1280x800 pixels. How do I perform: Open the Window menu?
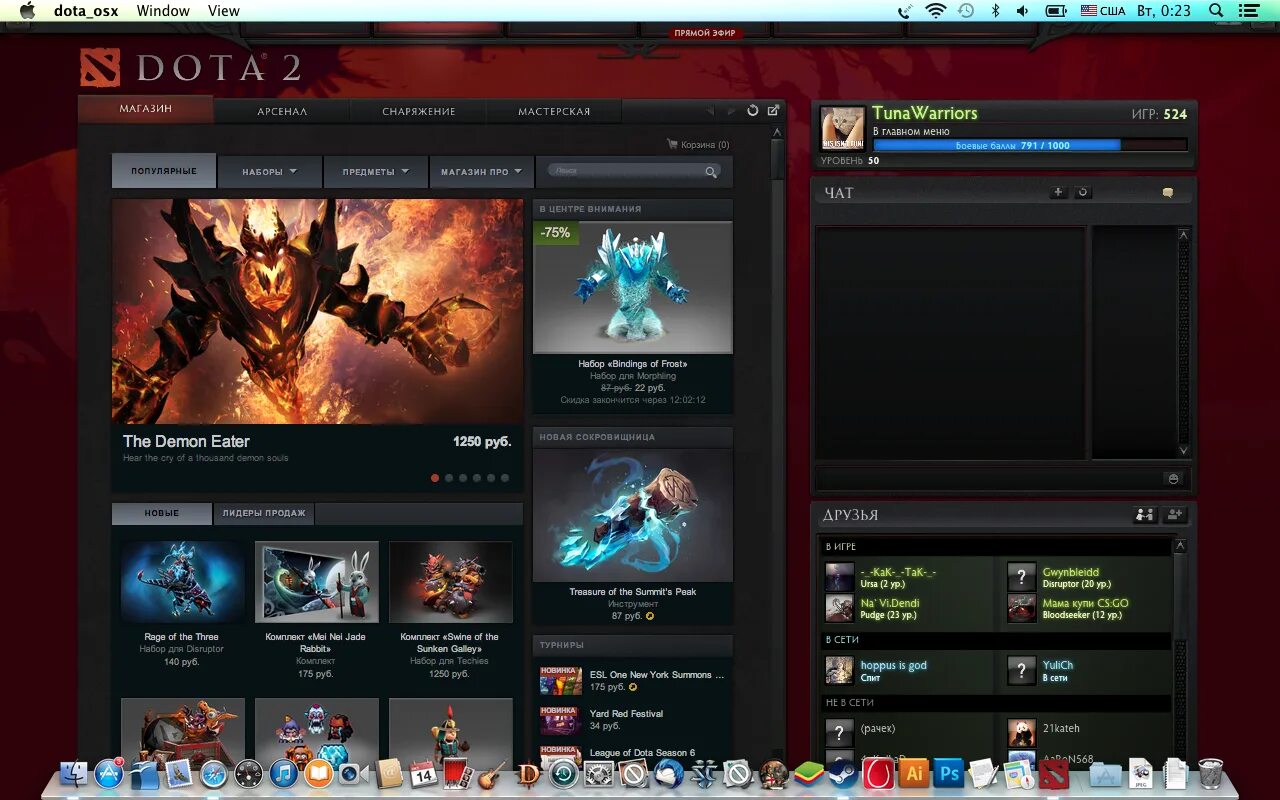click(x=163, y=11)
